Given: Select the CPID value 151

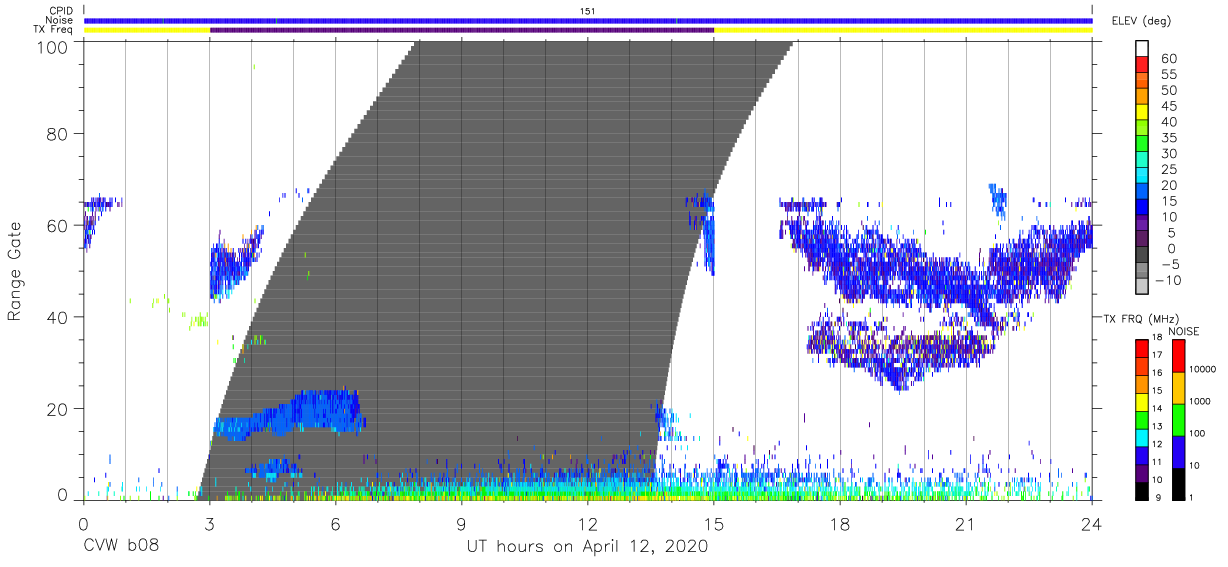Looking at the screenshot, I should pos(588,11).
